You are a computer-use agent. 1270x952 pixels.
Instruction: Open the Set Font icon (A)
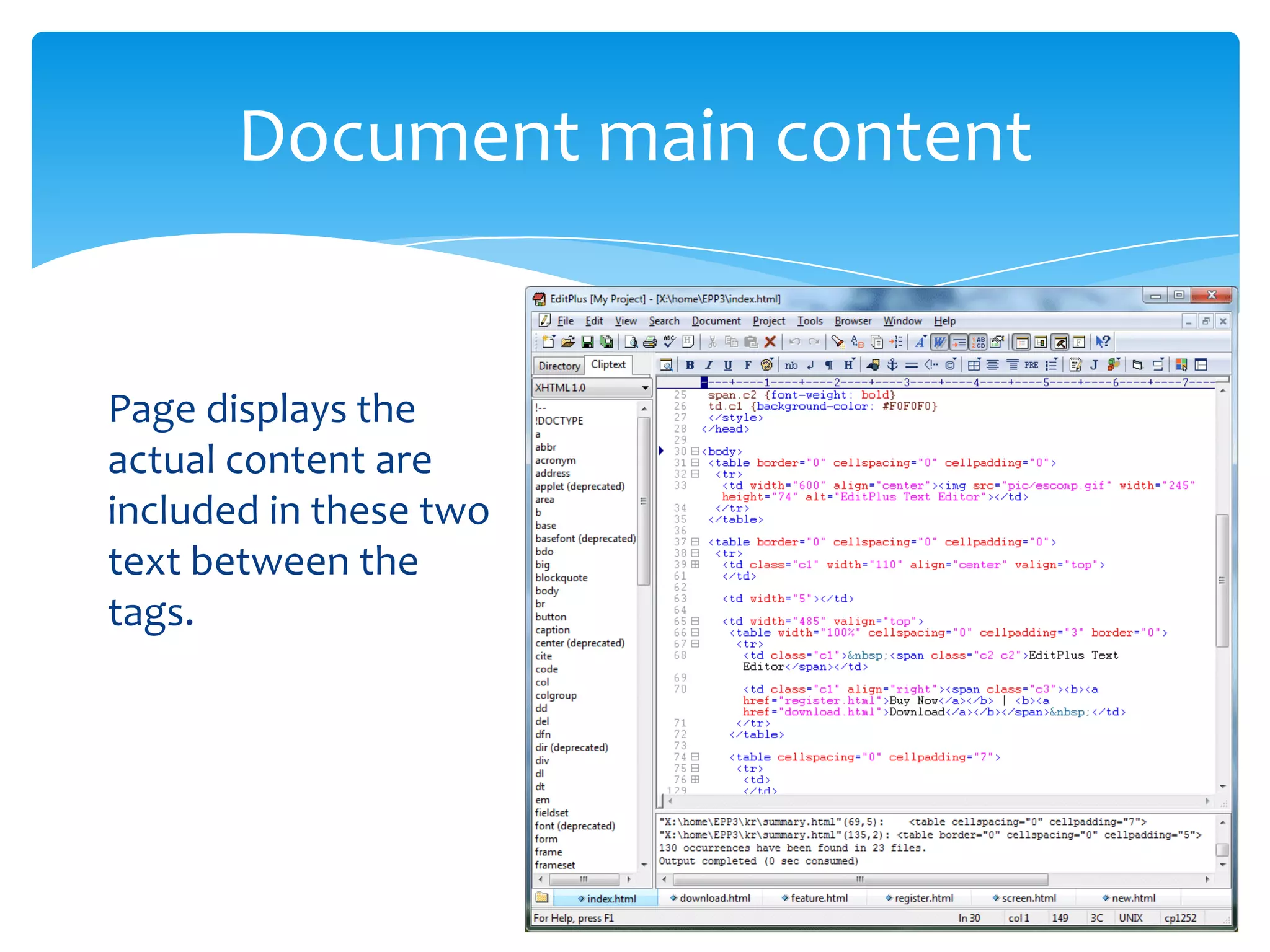921,342
